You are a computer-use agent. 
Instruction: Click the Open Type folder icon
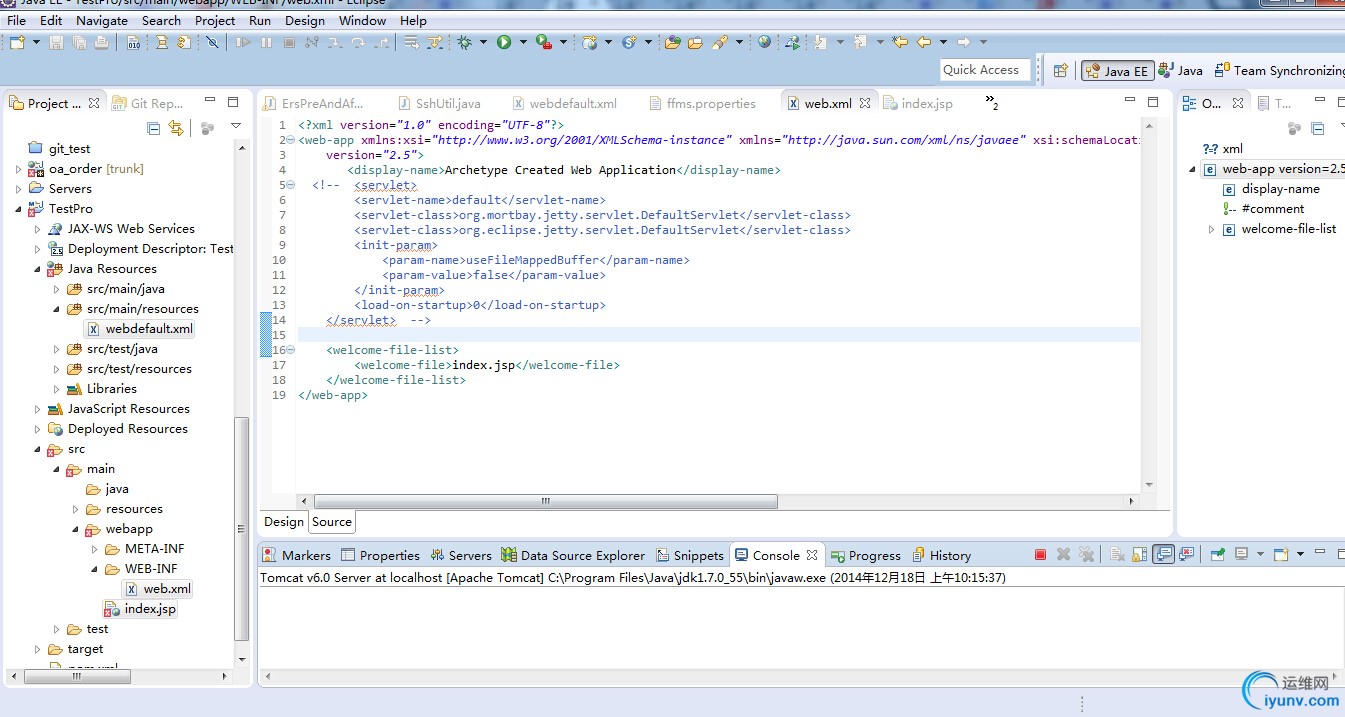[672, 42]
